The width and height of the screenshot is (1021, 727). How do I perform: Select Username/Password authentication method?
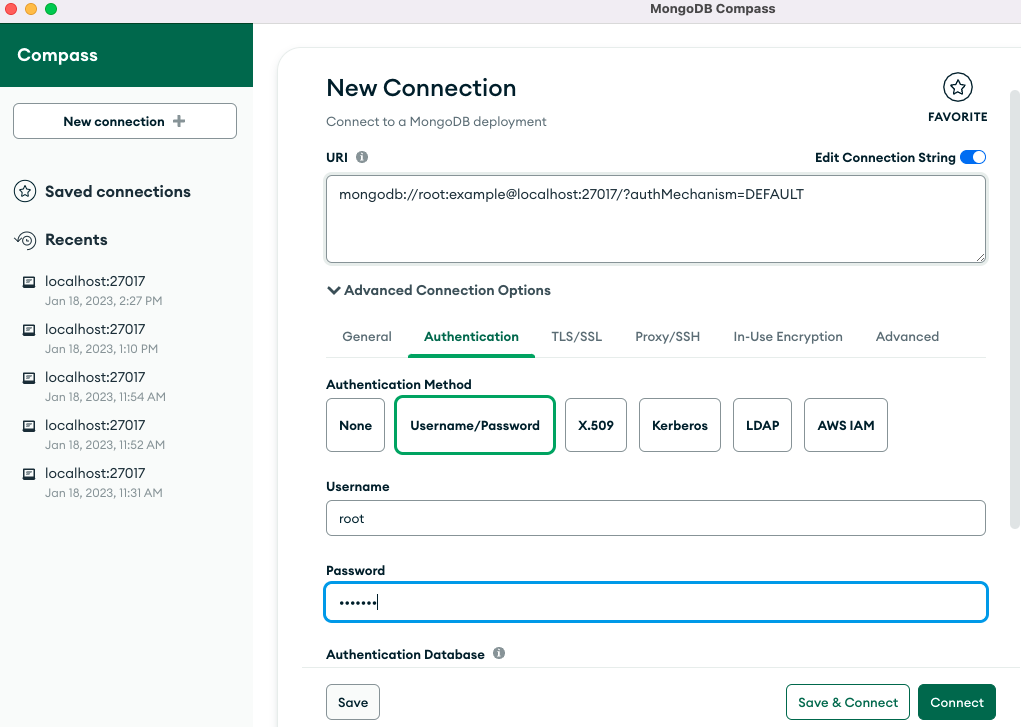tap(475, 425)
